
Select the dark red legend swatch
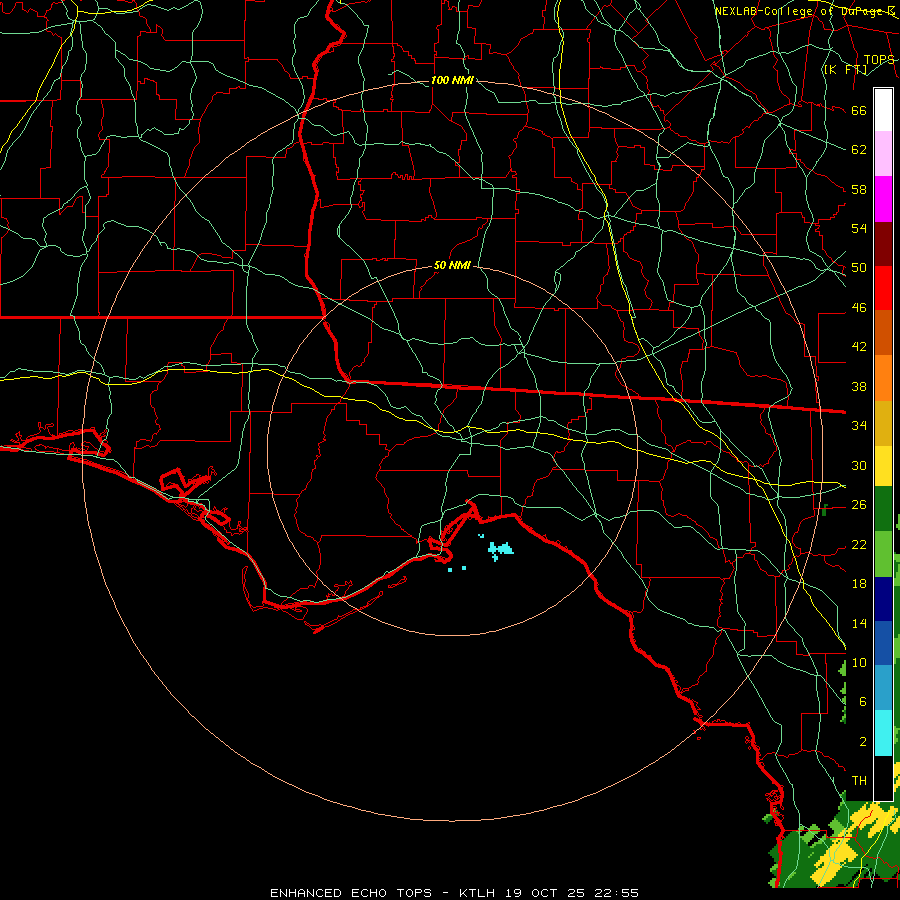[883, 244]
